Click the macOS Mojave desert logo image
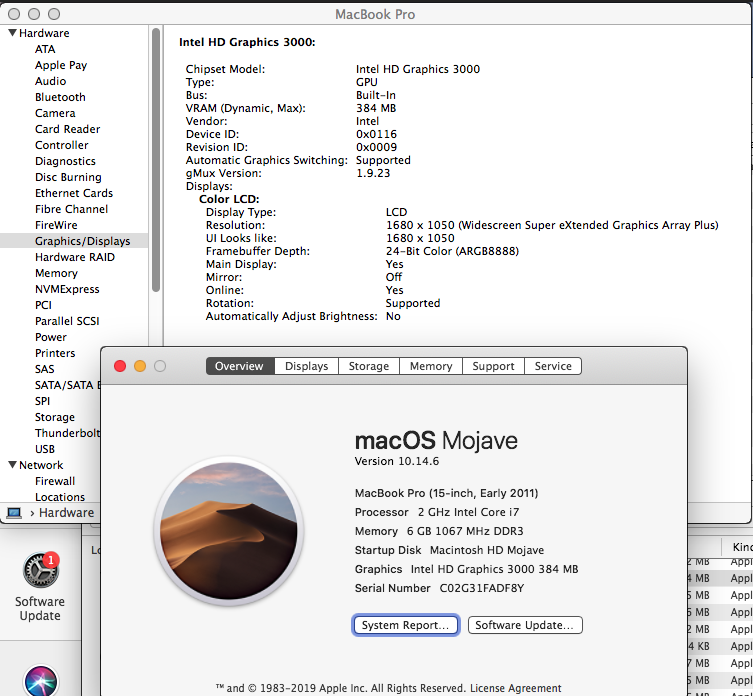Screen dimensions: 753x696 click(229, 530)
